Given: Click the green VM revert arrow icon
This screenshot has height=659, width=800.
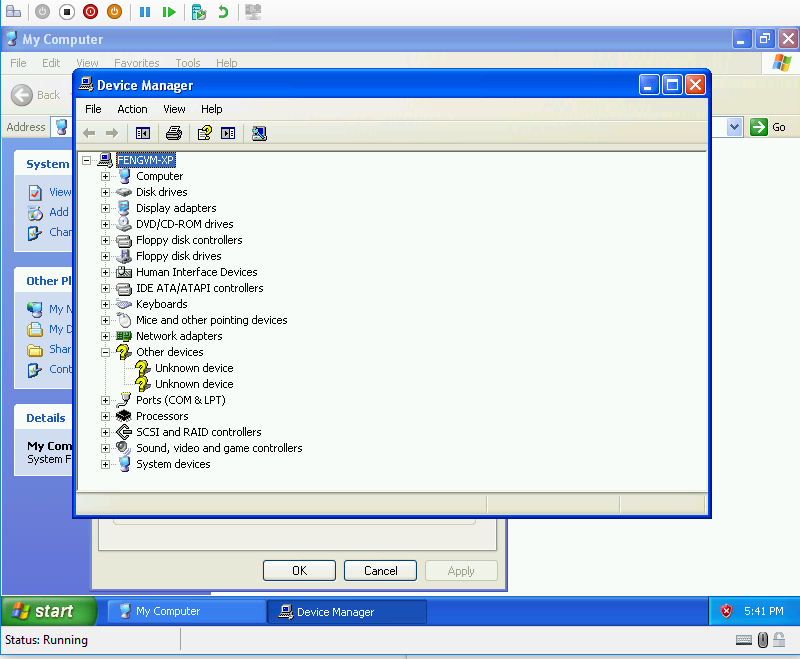Looking at the screenshot, I should tap(223, 12).
